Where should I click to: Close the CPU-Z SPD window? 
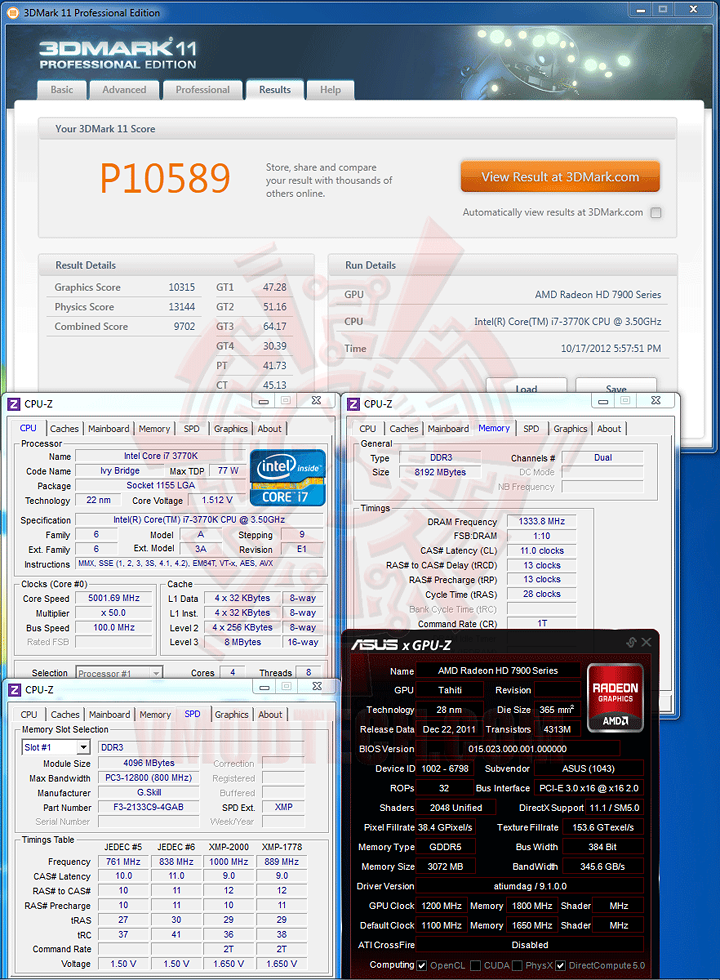tap(317, 686)
